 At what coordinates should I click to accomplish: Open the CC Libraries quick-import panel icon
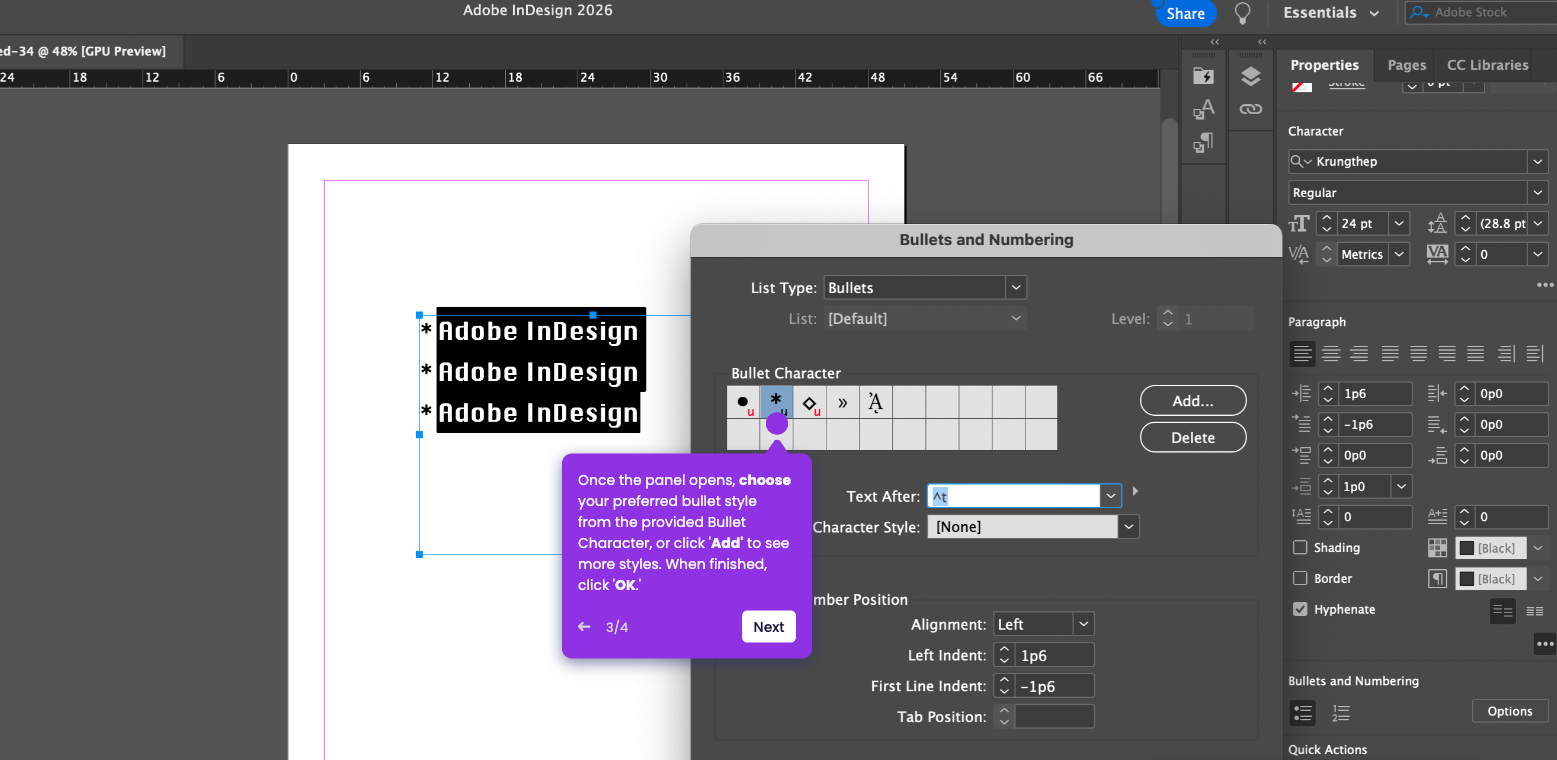(1204, 77)
